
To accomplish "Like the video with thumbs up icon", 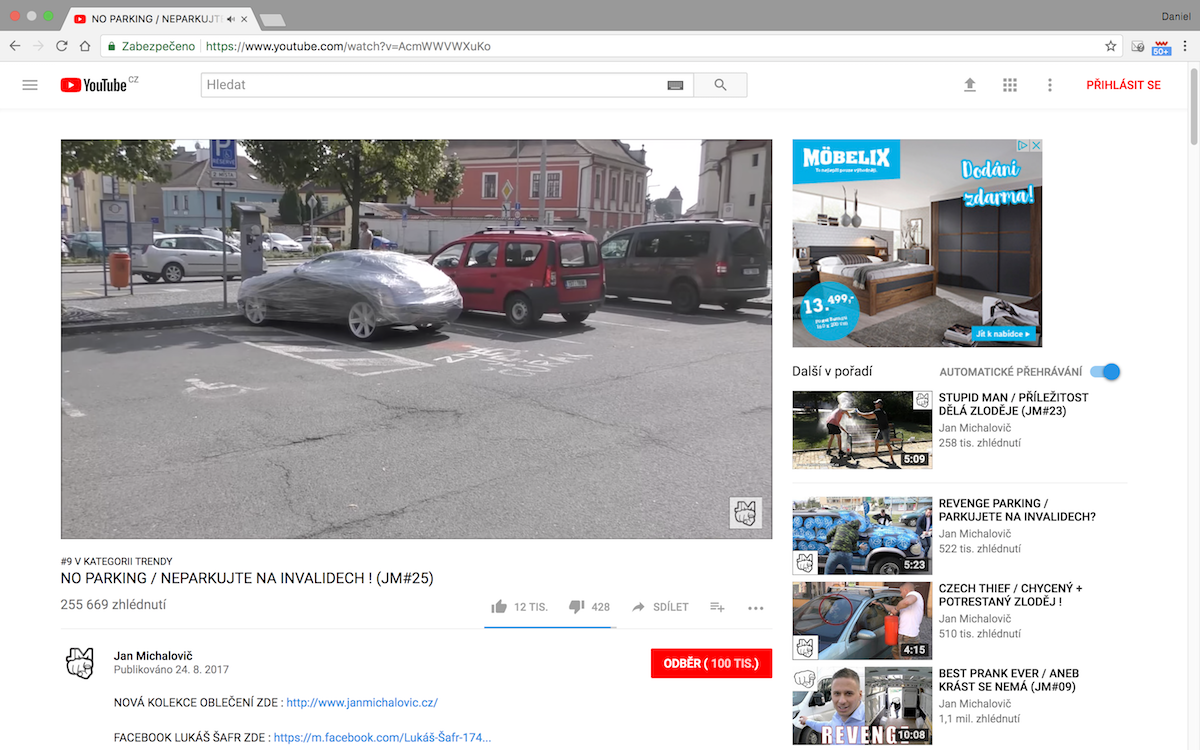I will pos(499,607).
